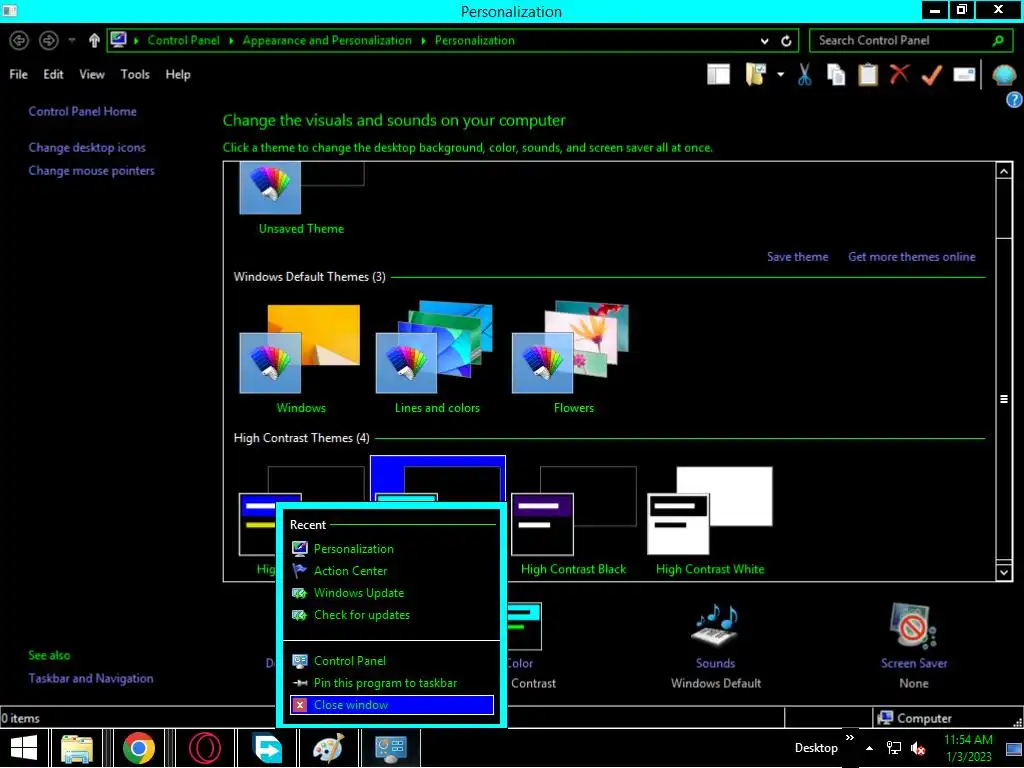Open the Windows Start button
Image resolution: width=1024 pixels, height=768 pixels.
(x=24, y=748)
